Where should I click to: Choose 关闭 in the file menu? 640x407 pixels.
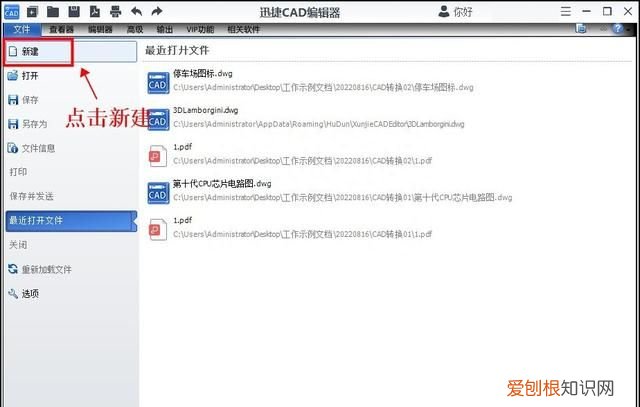click(71, 245)
